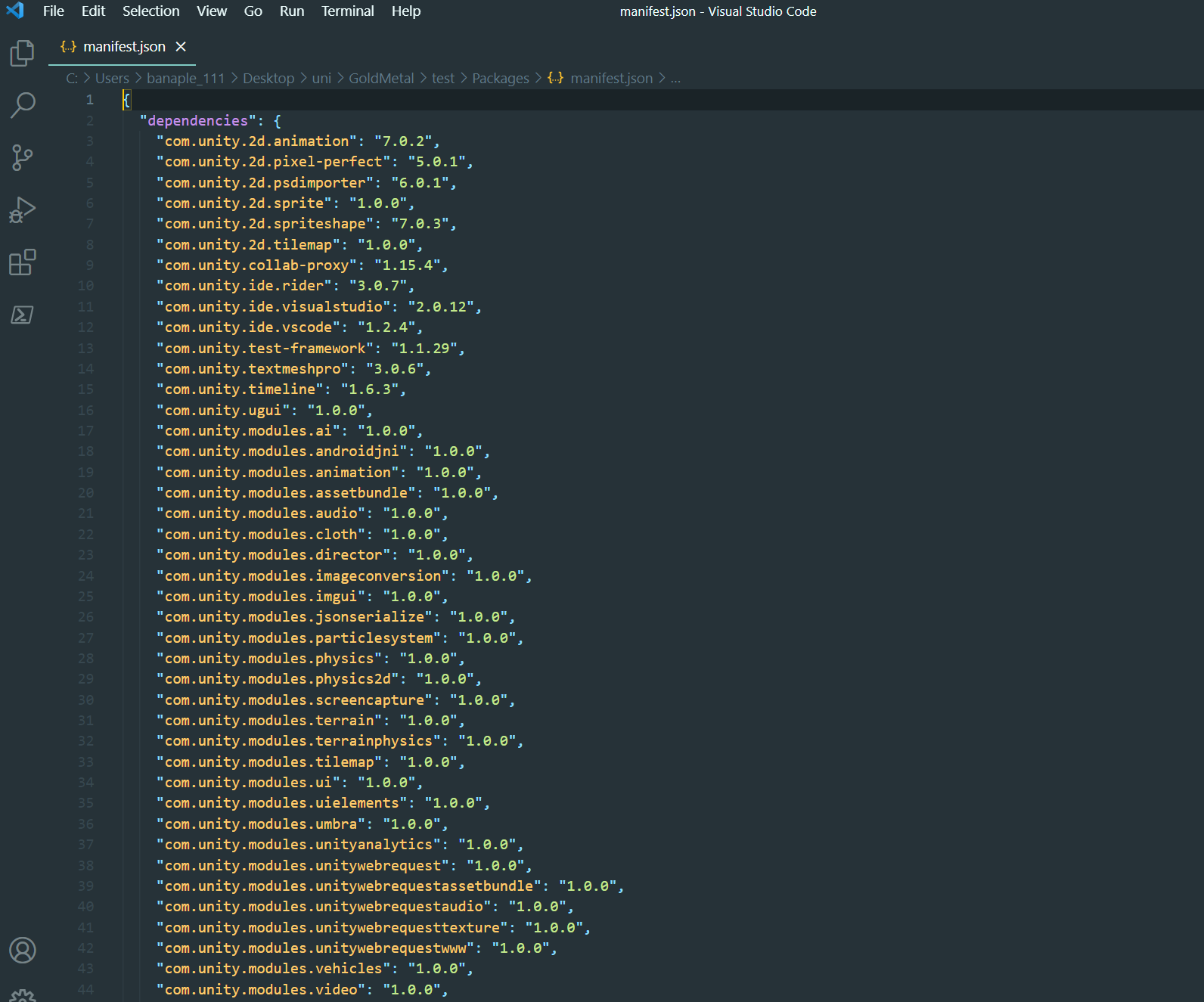Open the File menu
Image resolution: width=1204 pixels, height=1002 pixels.
coord(54,11)
